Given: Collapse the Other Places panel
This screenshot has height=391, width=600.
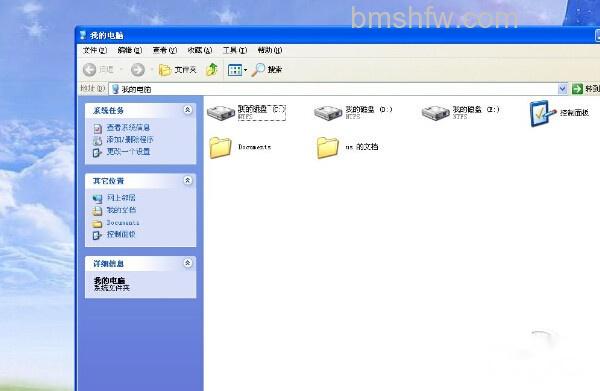Looking at the screenshot, I should (188, 180).
